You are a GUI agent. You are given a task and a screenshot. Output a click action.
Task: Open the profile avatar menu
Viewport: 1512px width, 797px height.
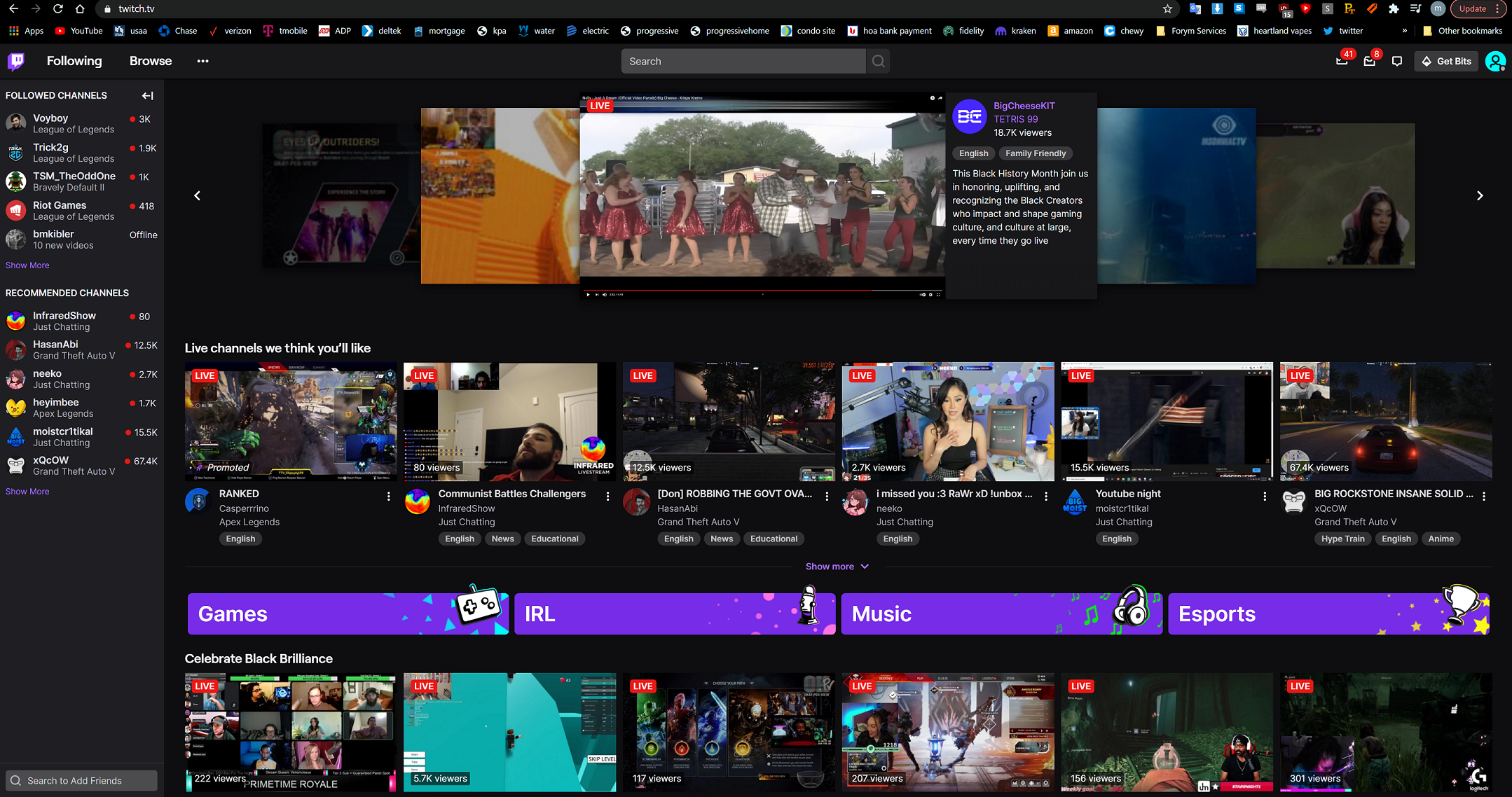click(1495, 61)
